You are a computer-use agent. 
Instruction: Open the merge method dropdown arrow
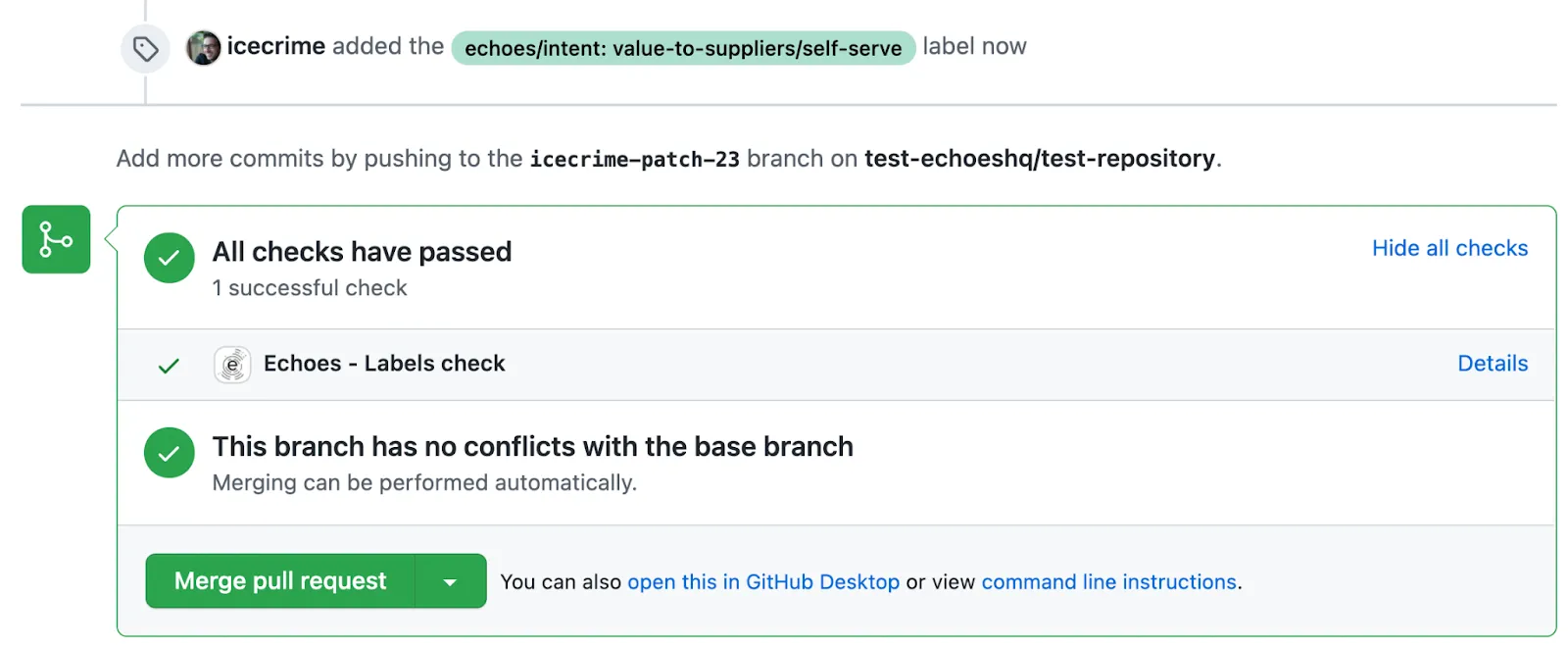450,581
